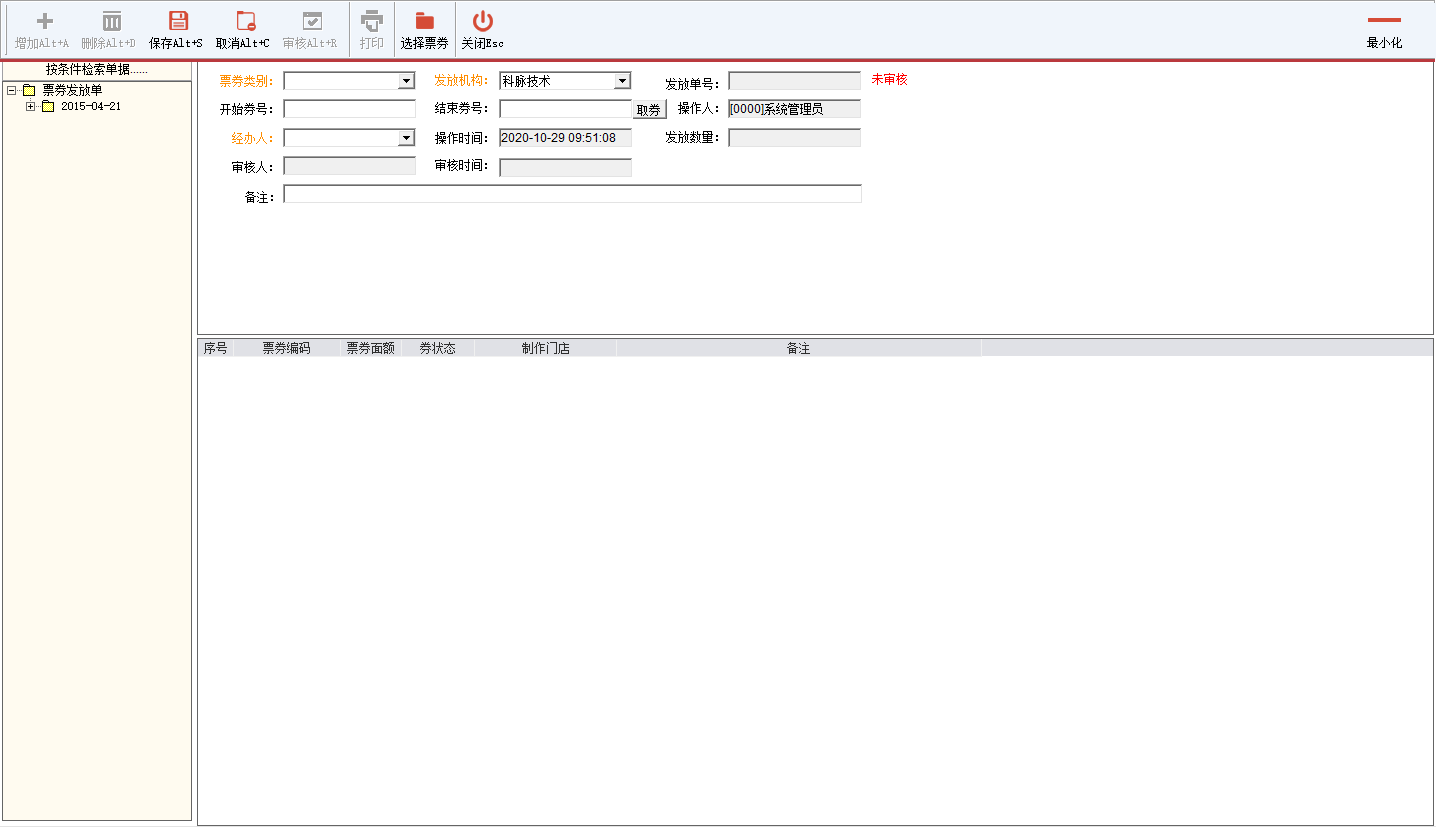Focus the 开始券号 input field
Image resolution: width=1436 pixels, height=827 pixels.
pos(350,109)
